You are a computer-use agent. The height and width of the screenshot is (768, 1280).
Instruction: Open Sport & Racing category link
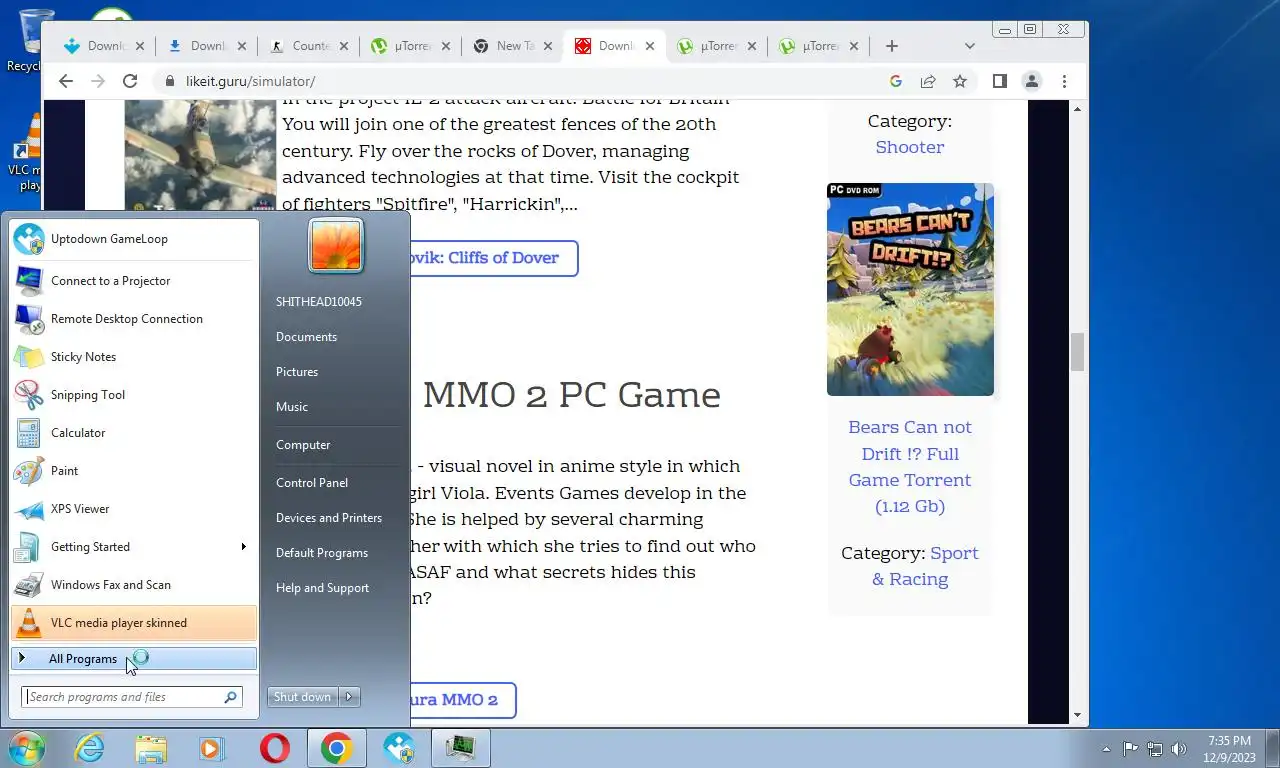pyautogui.click(x=925, y=566)
